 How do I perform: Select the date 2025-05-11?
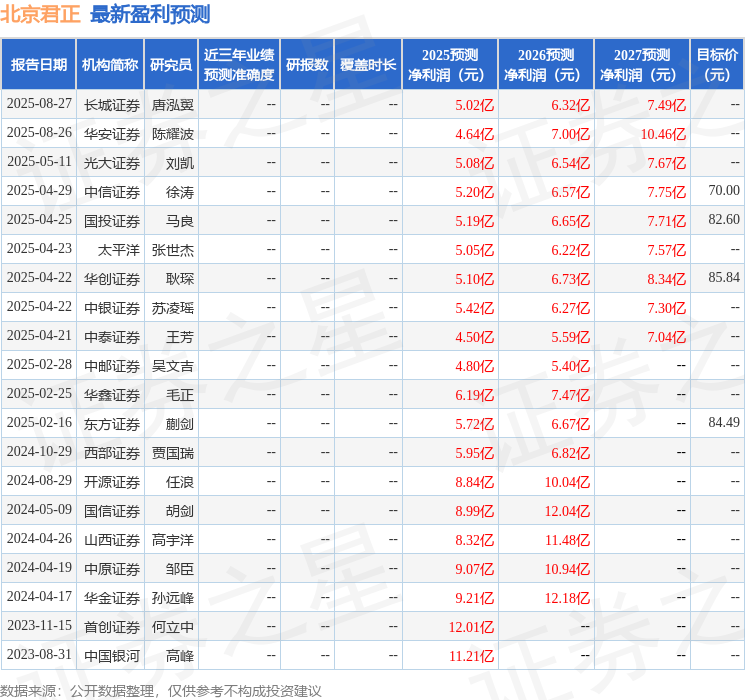point(39,162)
